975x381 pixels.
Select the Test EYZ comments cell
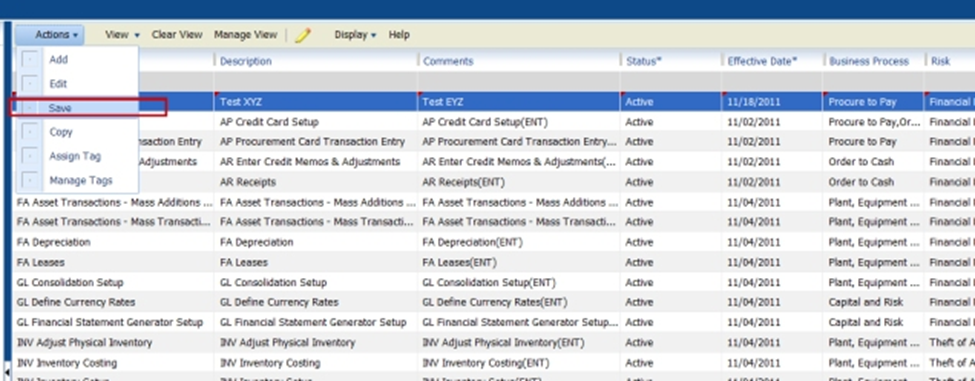[x=519, y=102]
